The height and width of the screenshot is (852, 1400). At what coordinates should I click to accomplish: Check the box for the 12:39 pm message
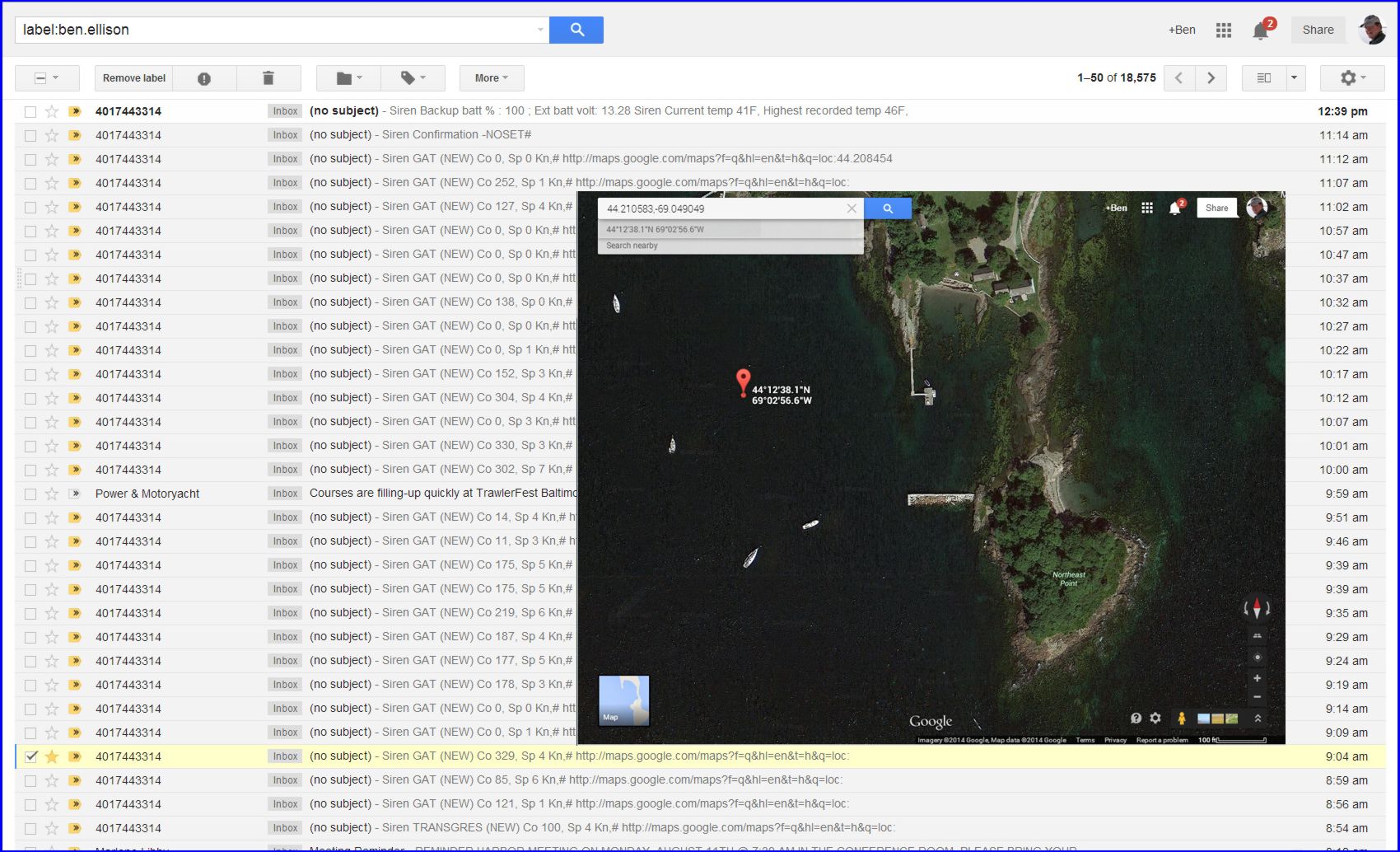click(x=30, y=111)
